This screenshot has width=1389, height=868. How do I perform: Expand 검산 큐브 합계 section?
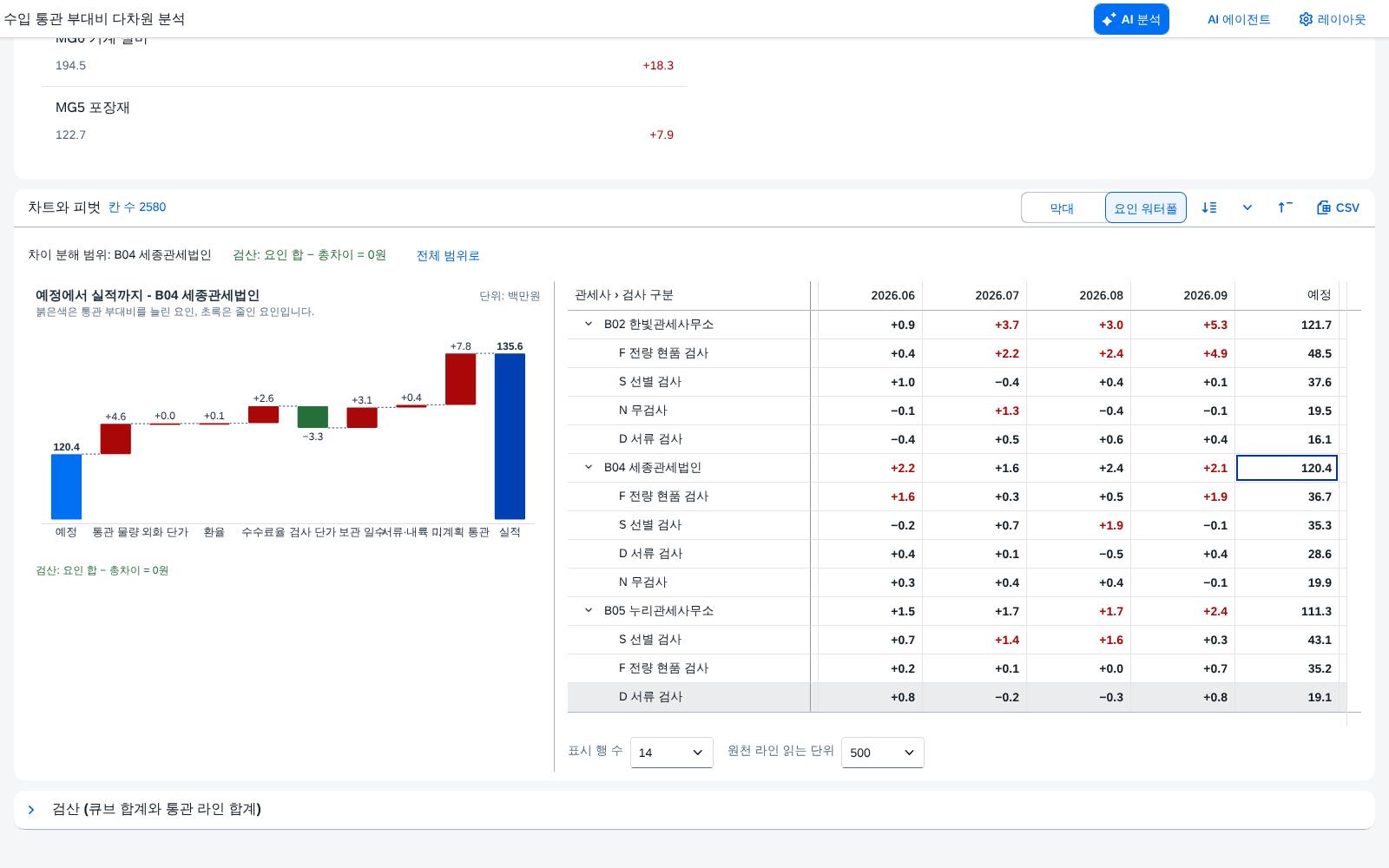tap(31, 810)
